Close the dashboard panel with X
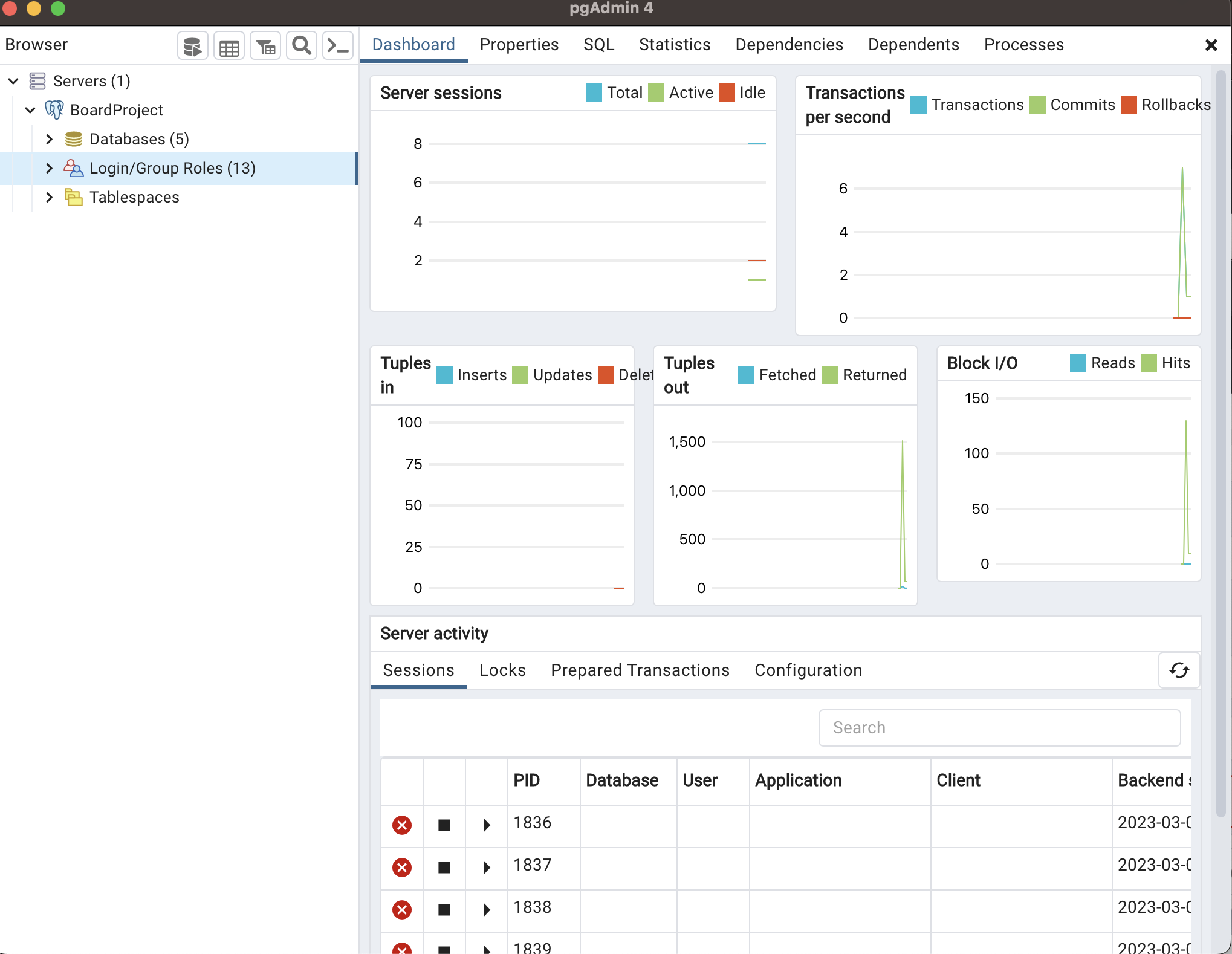The height and width of the screenshot is (954, 1232). tap(1211, 45)
